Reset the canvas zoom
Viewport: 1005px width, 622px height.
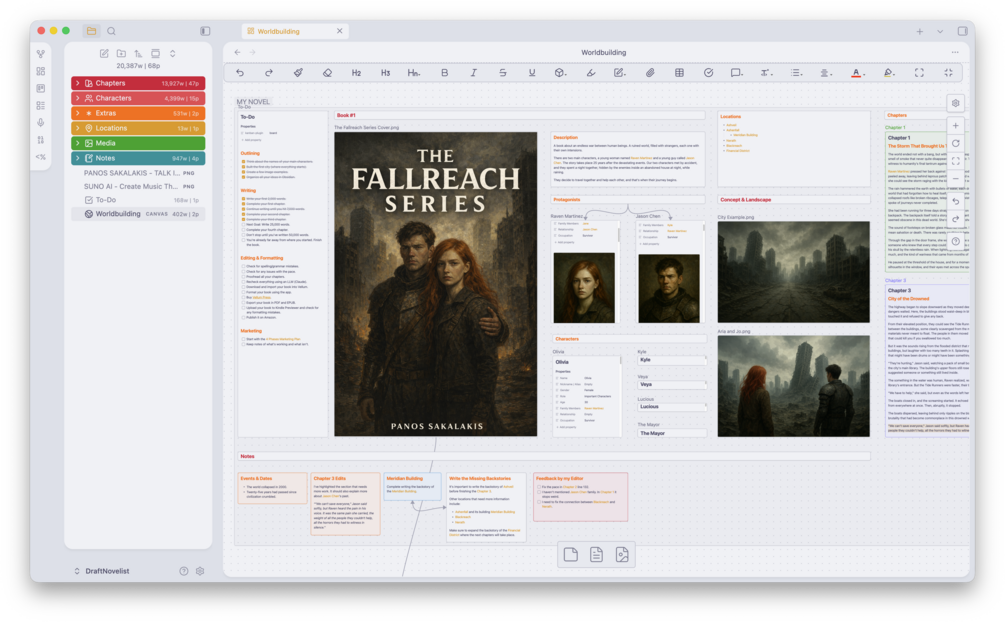tap(956, 144)
